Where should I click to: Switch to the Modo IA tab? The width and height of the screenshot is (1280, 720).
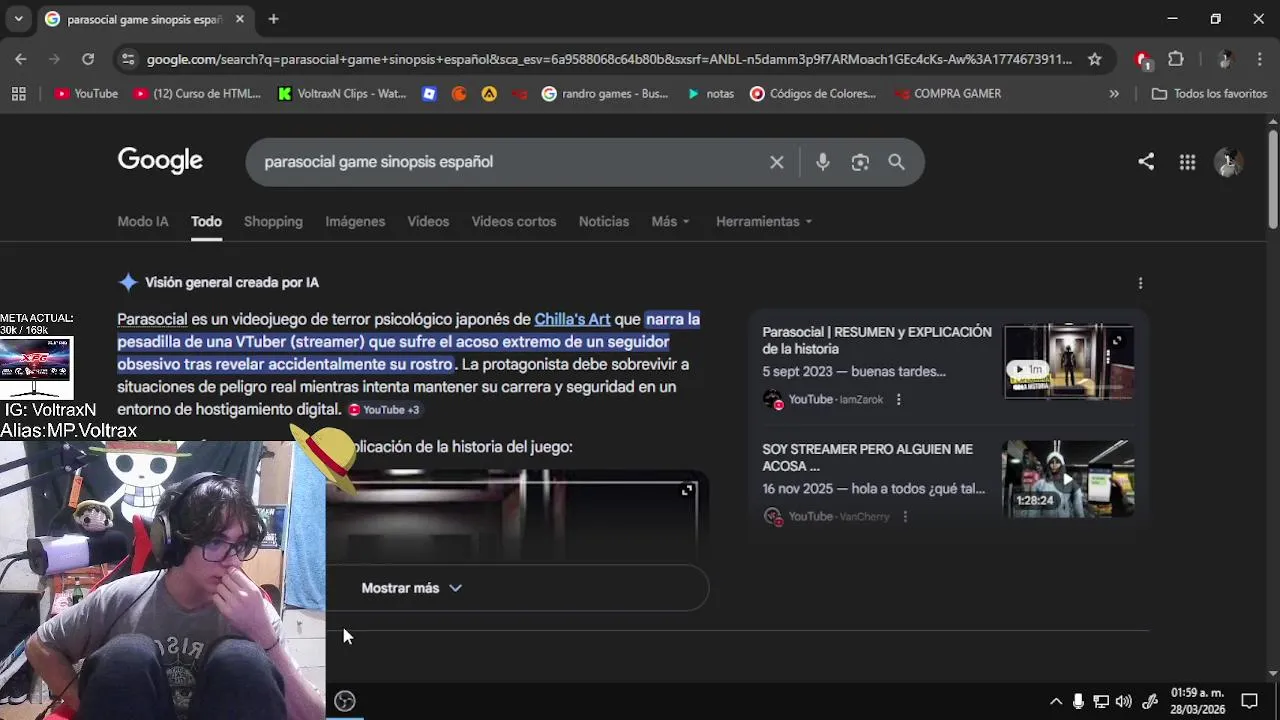143,222
